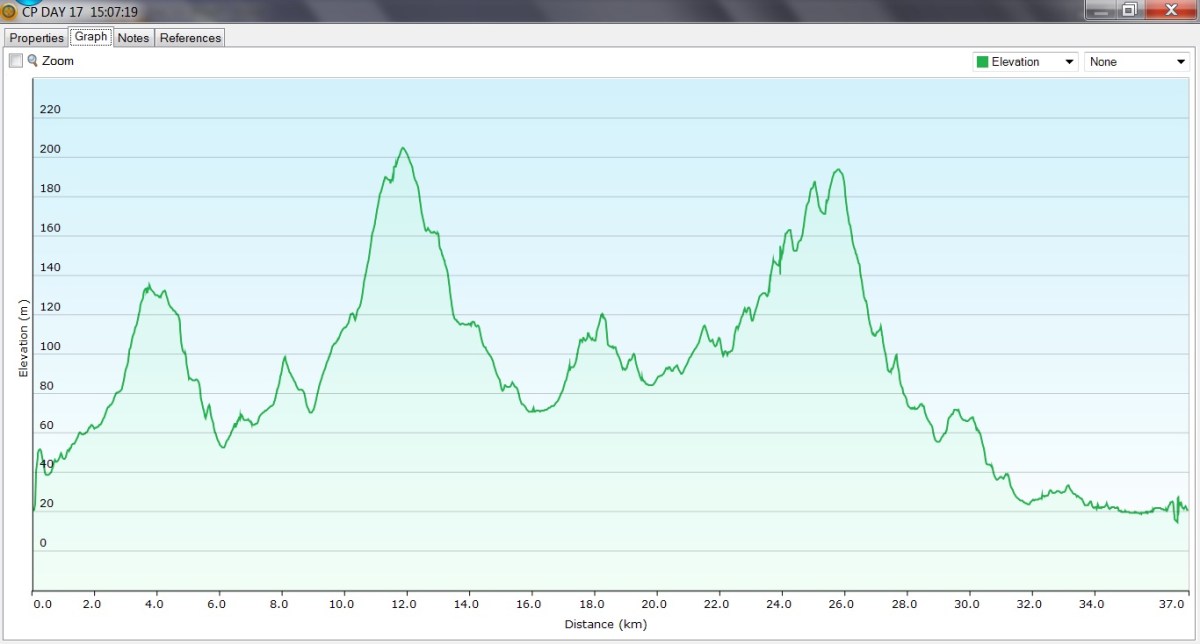This screenshot has height=644, width=1200.
Task: Click the magnifier Zoom icon
Action: pyautogui.click(x=32, y=61)
